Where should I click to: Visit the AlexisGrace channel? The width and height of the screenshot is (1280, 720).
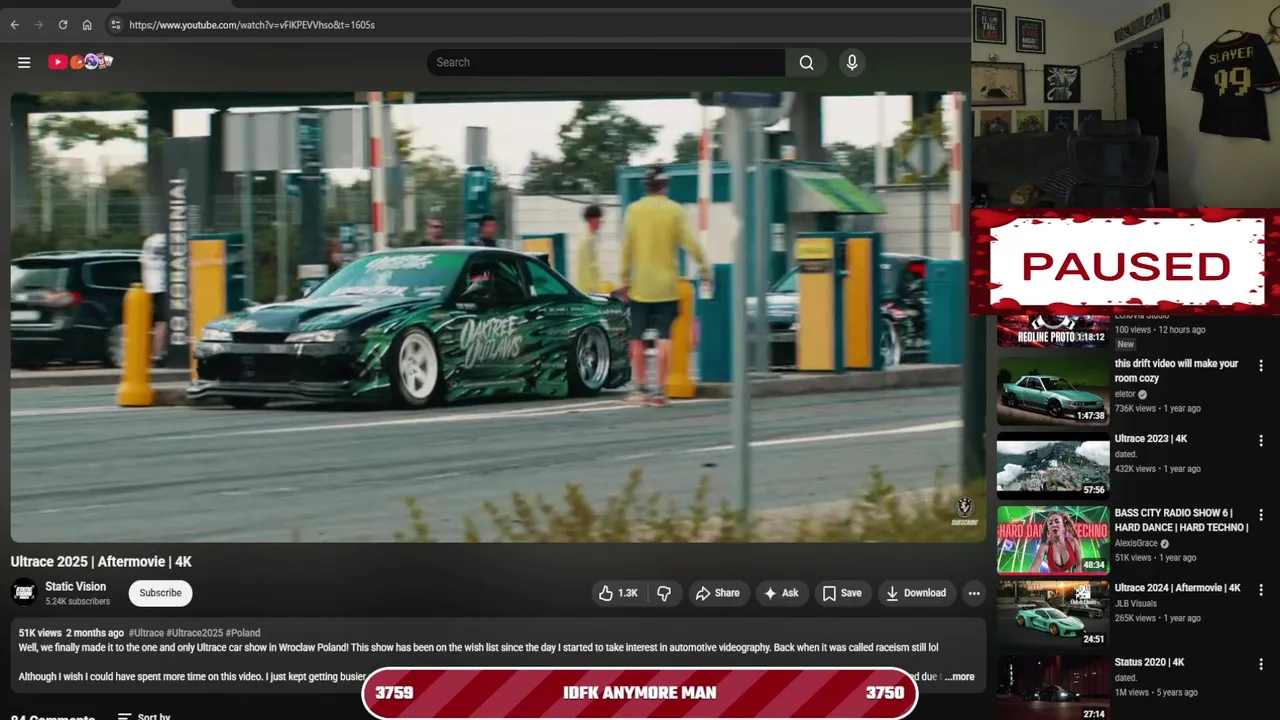[x=1137, y=543]
